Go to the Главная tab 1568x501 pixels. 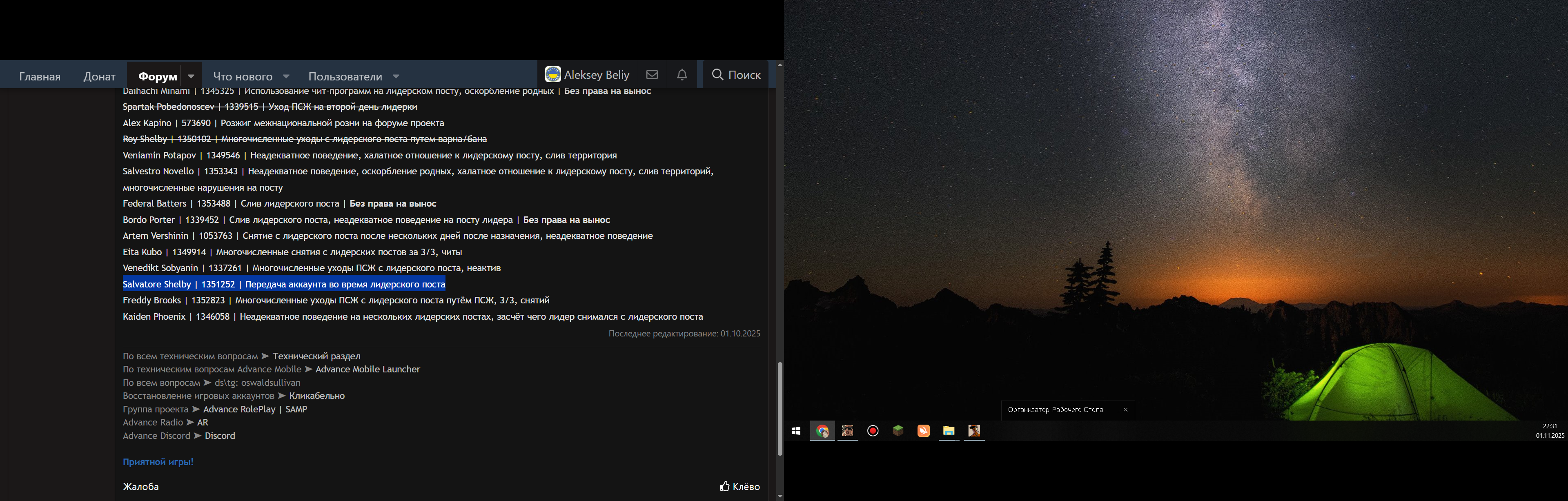coord(40,76)
